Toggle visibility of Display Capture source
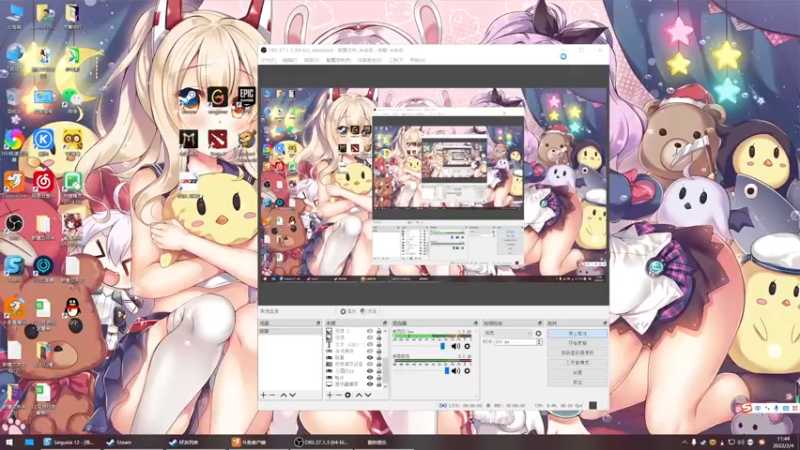Viewport: 800px width, 450px height. click(x=370, y=384)
